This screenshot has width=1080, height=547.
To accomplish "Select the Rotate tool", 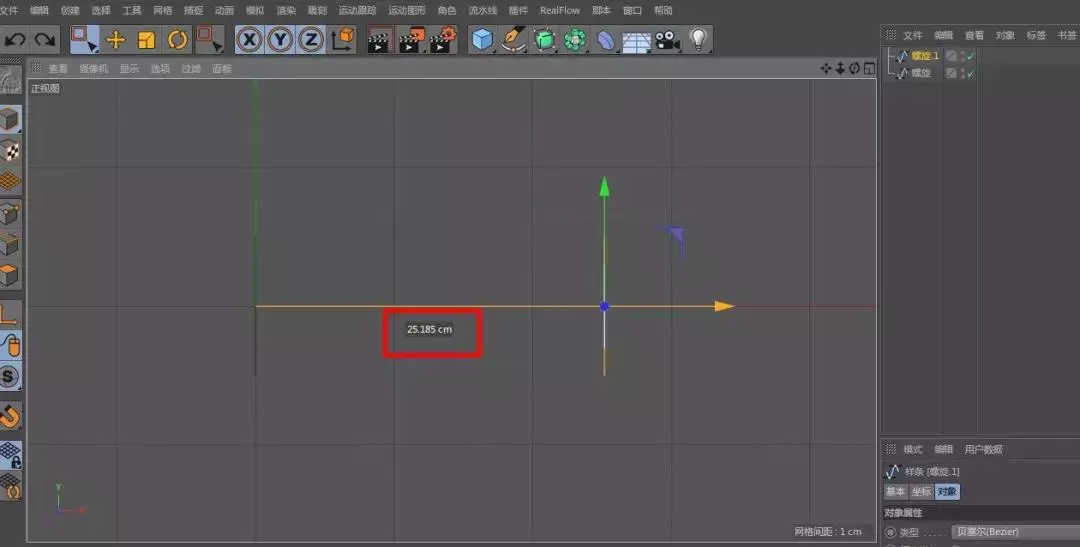I will point(178,40).
